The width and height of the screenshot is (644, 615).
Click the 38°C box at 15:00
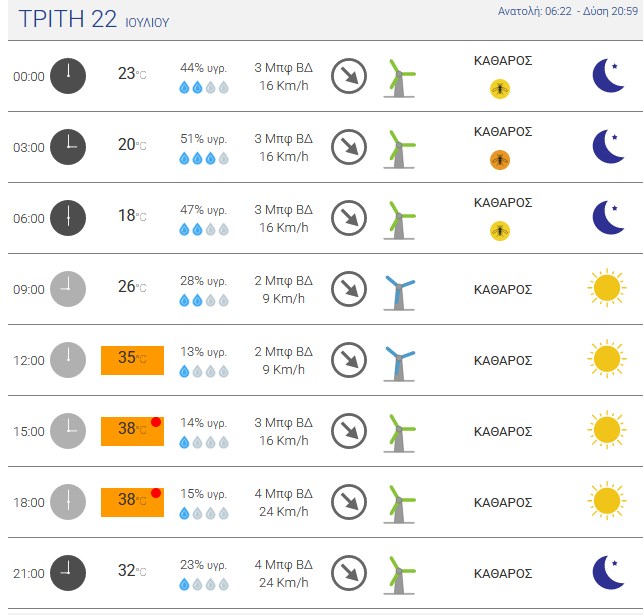coord(132,431)
